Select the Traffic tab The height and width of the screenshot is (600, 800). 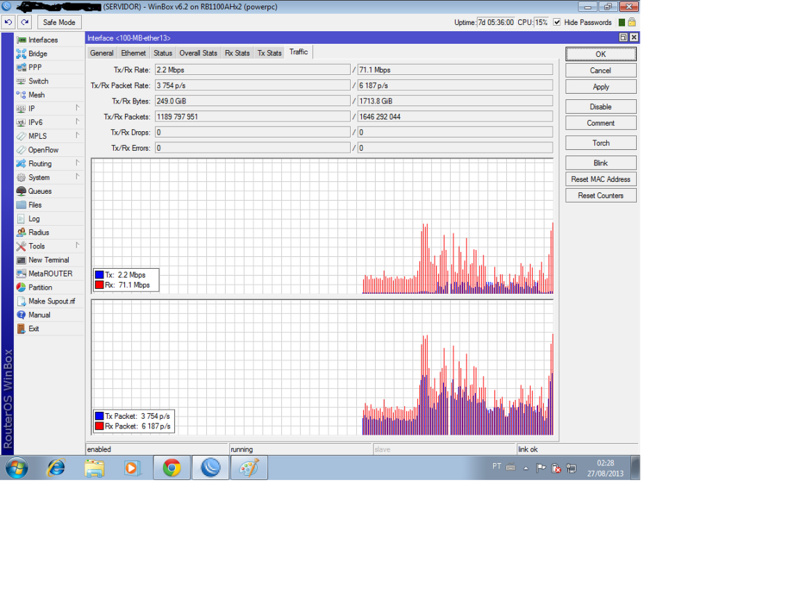coord(298,52)
